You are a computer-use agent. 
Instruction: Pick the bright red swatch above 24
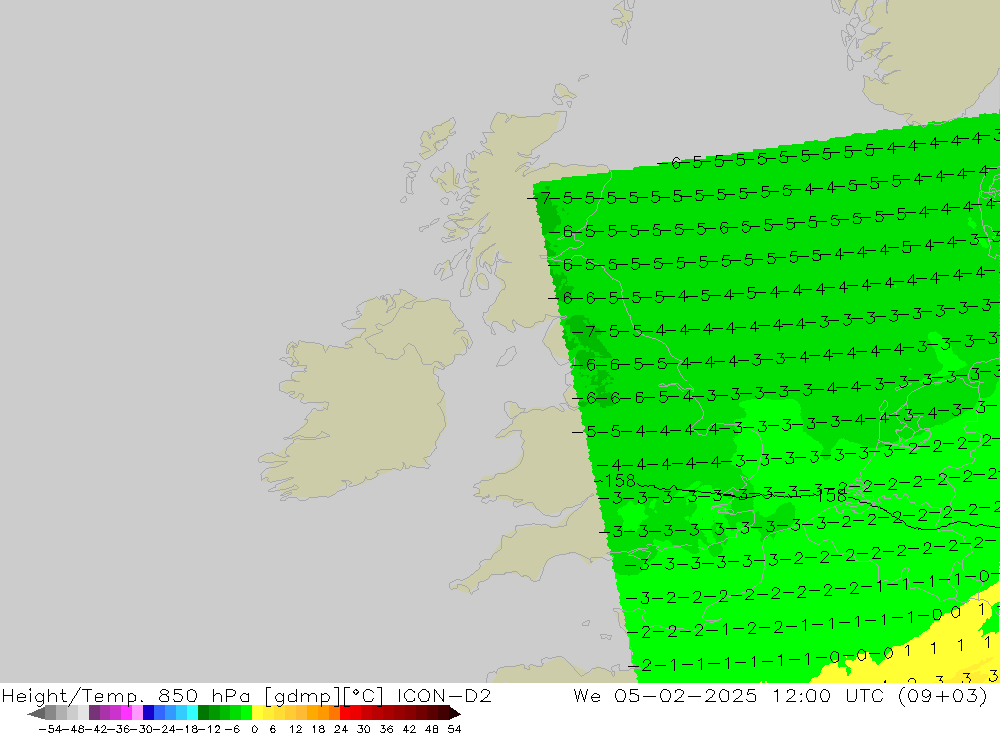coord(345,713)
